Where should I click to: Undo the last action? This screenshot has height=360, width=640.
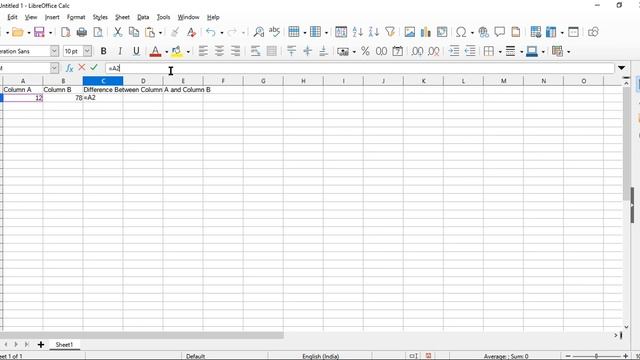point(211,32)
